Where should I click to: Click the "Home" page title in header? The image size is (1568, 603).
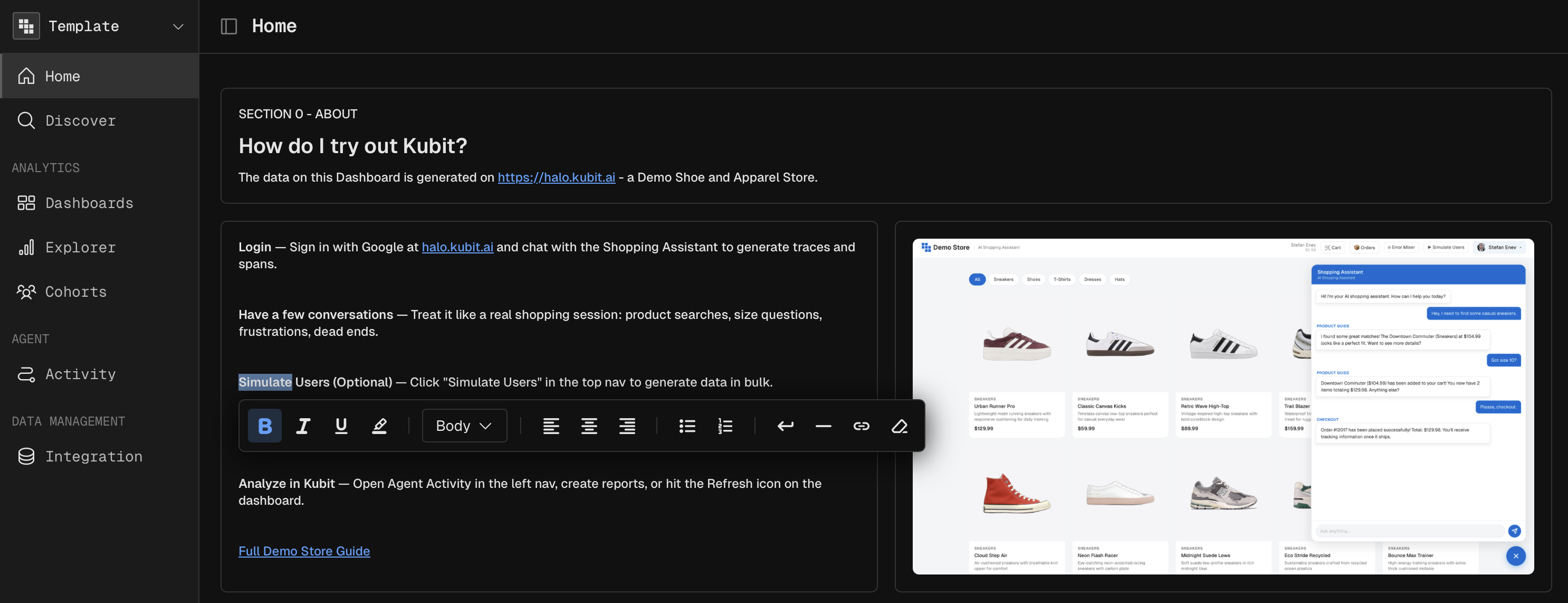click(x=274, y=26)
